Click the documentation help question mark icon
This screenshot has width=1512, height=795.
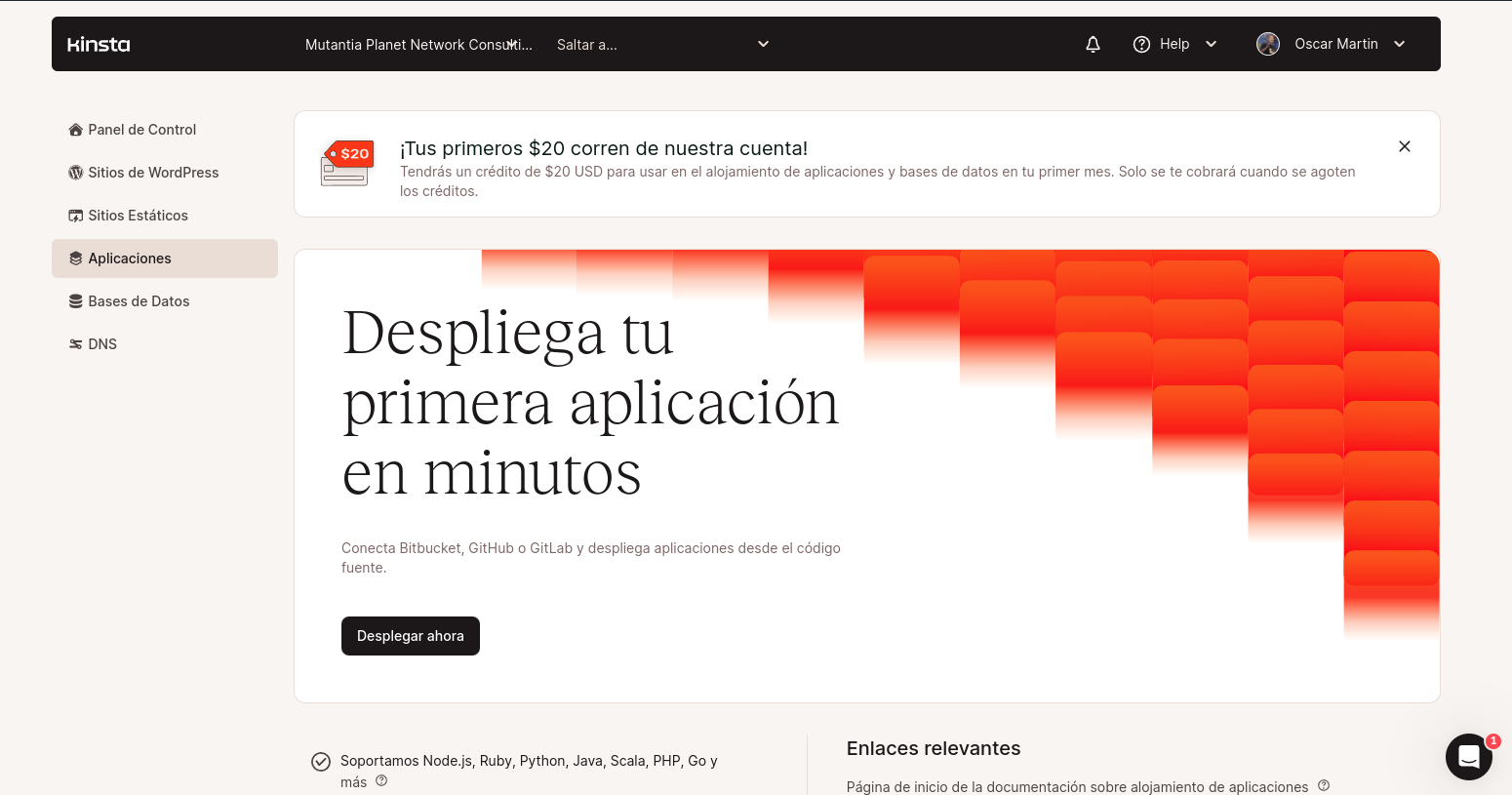click(x=1324, y=784)
